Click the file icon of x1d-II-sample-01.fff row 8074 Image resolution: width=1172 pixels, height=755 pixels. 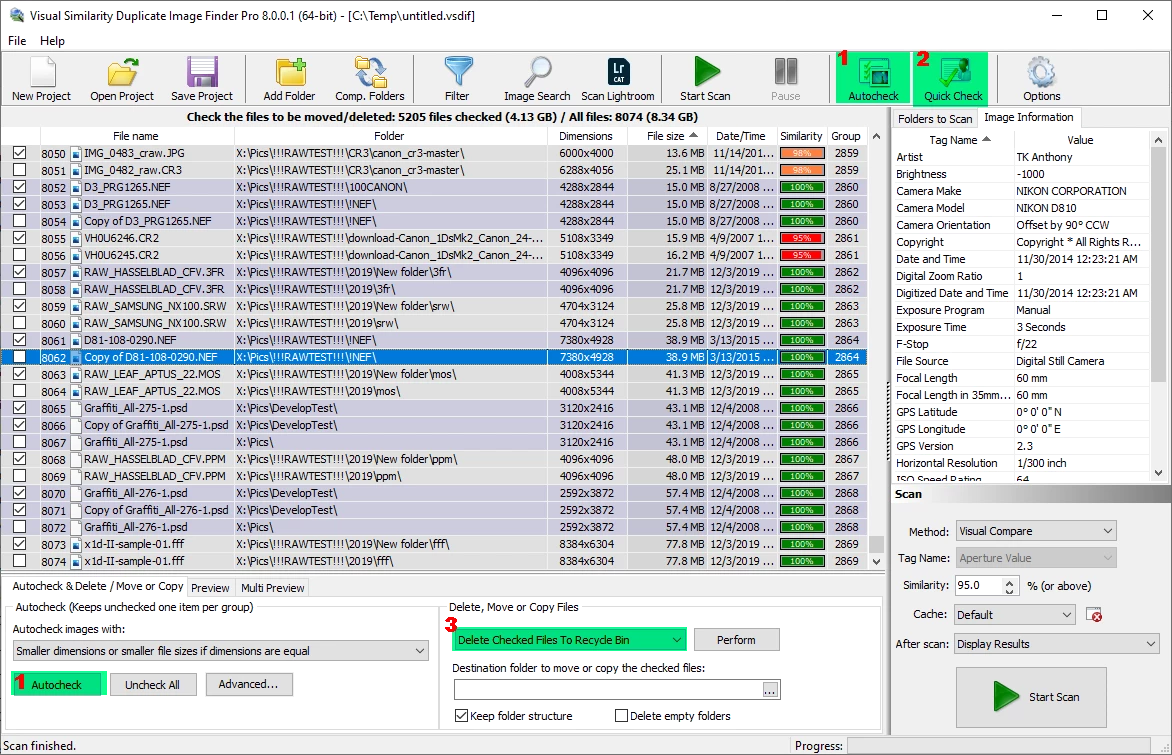tap(75, 561)
